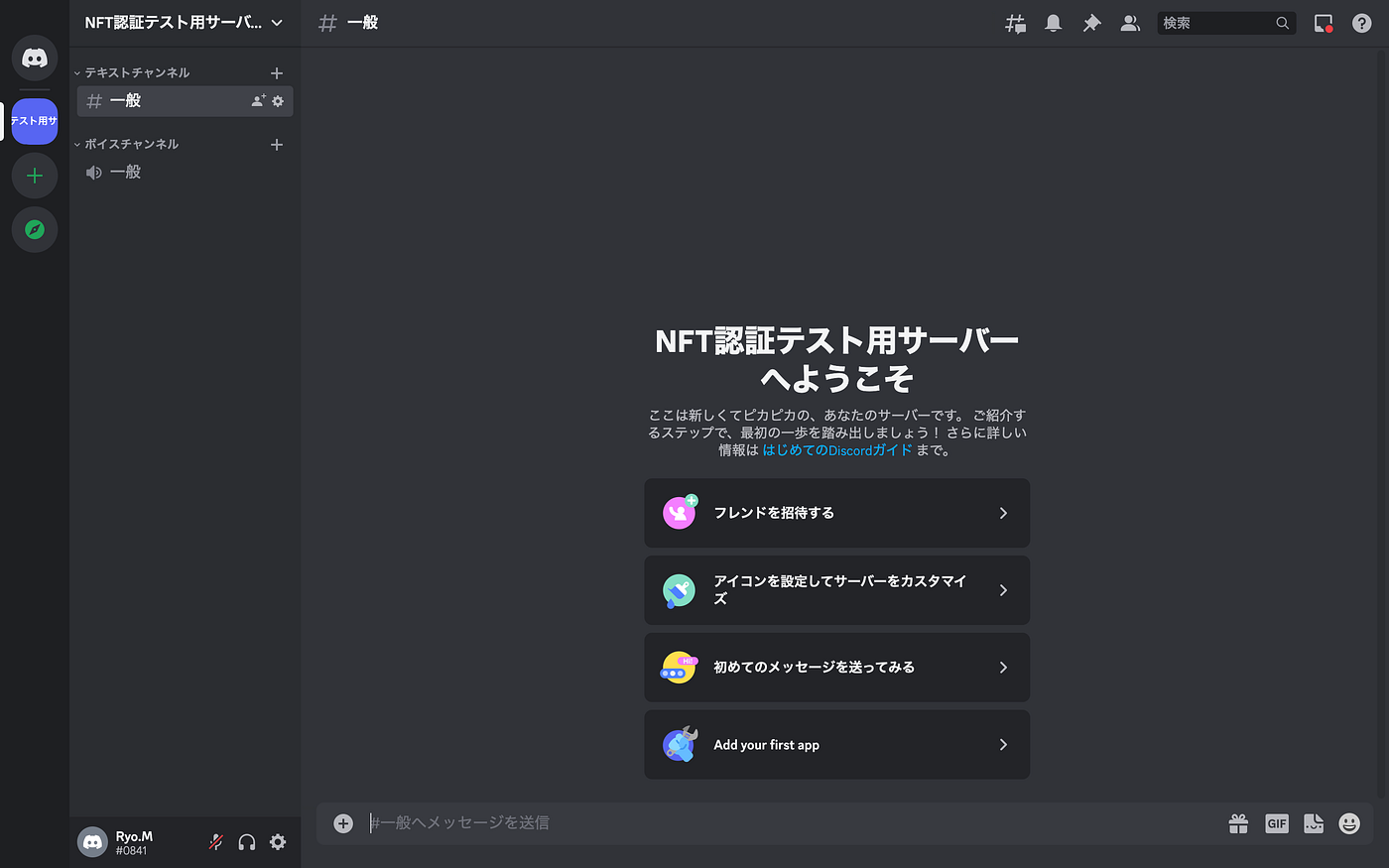Click the blue wrench app icon
The height and width of the screenshot is (868, 1389).
[x=680, y=744]
